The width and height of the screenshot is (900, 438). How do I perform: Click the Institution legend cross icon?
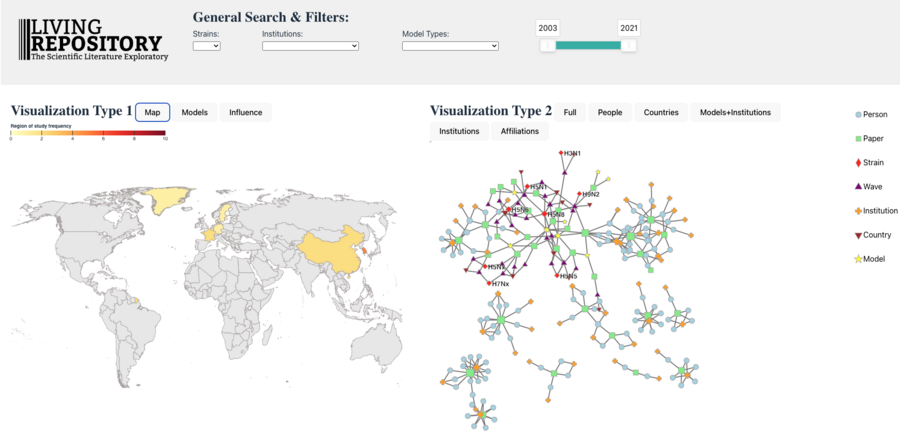[859, 211]
